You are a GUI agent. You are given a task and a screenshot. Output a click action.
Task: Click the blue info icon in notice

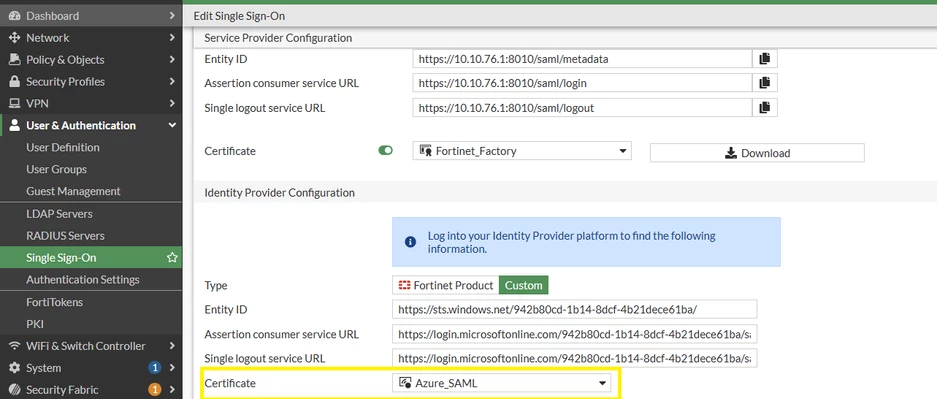[x=410, y=242]
